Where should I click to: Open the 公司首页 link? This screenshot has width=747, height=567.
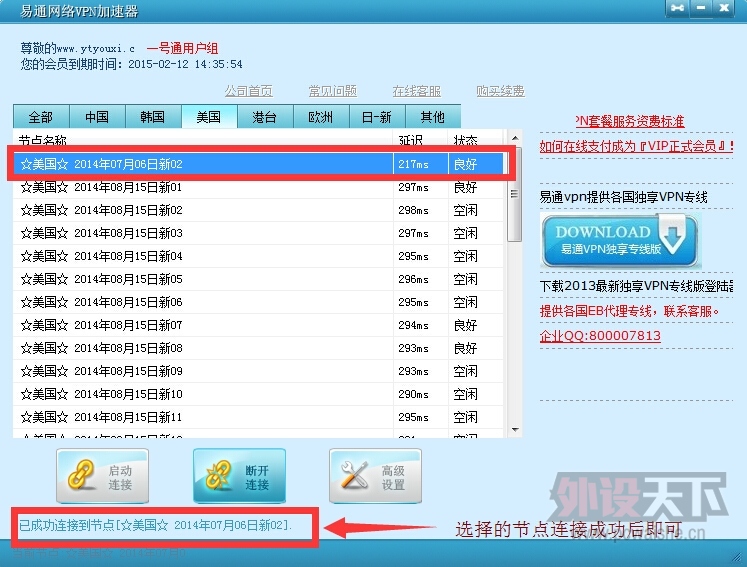click(x=249, y=91)
